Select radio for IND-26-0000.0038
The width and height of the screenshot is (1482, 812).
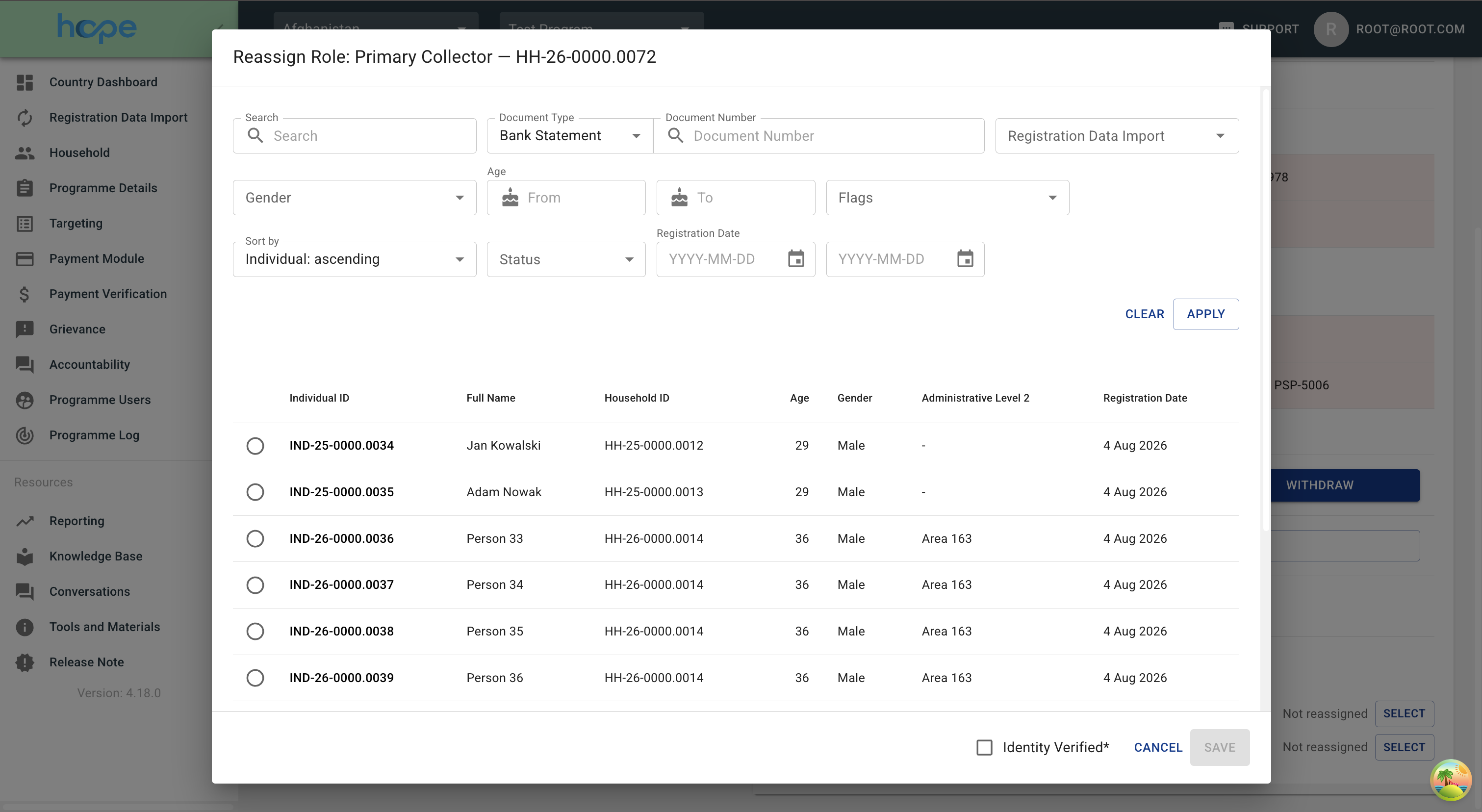[255, 632]
